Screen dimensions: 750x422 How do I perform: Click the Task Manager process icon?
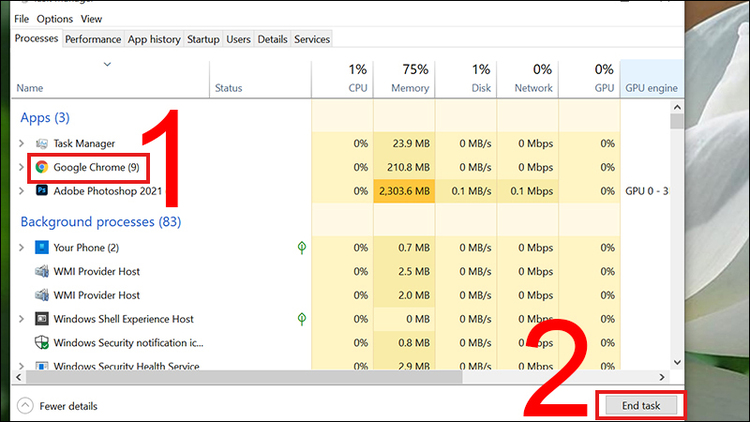pos(41,143)
